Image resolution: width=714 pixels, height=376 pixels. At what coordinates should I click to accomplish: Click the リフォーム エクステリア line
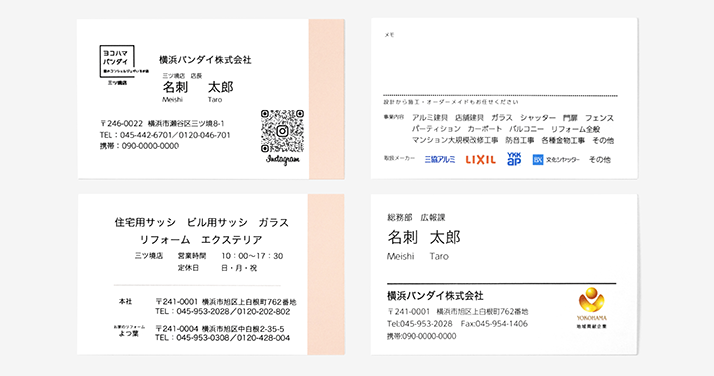tap(201, 239)
